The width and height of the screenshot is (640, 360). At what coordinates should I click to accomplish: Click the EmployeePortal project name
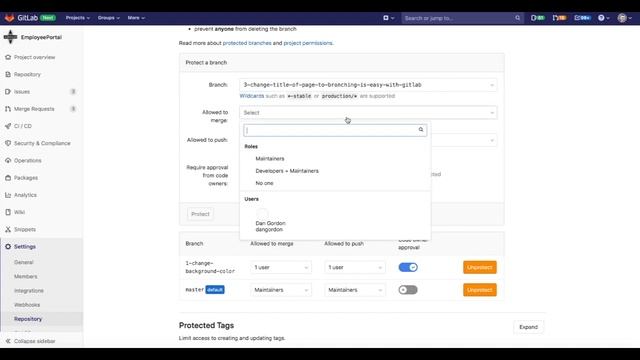pos(41,37)
